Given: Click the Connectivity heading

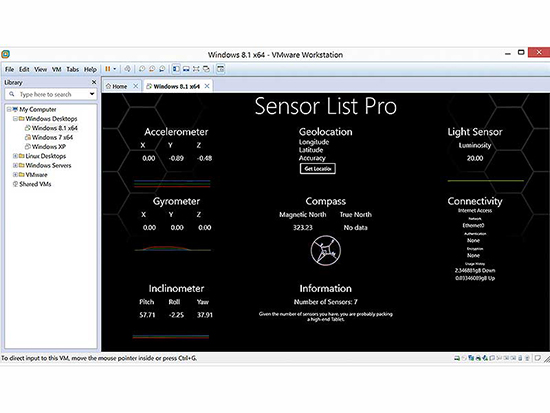Looking at the screenshot, I should 475,201.
